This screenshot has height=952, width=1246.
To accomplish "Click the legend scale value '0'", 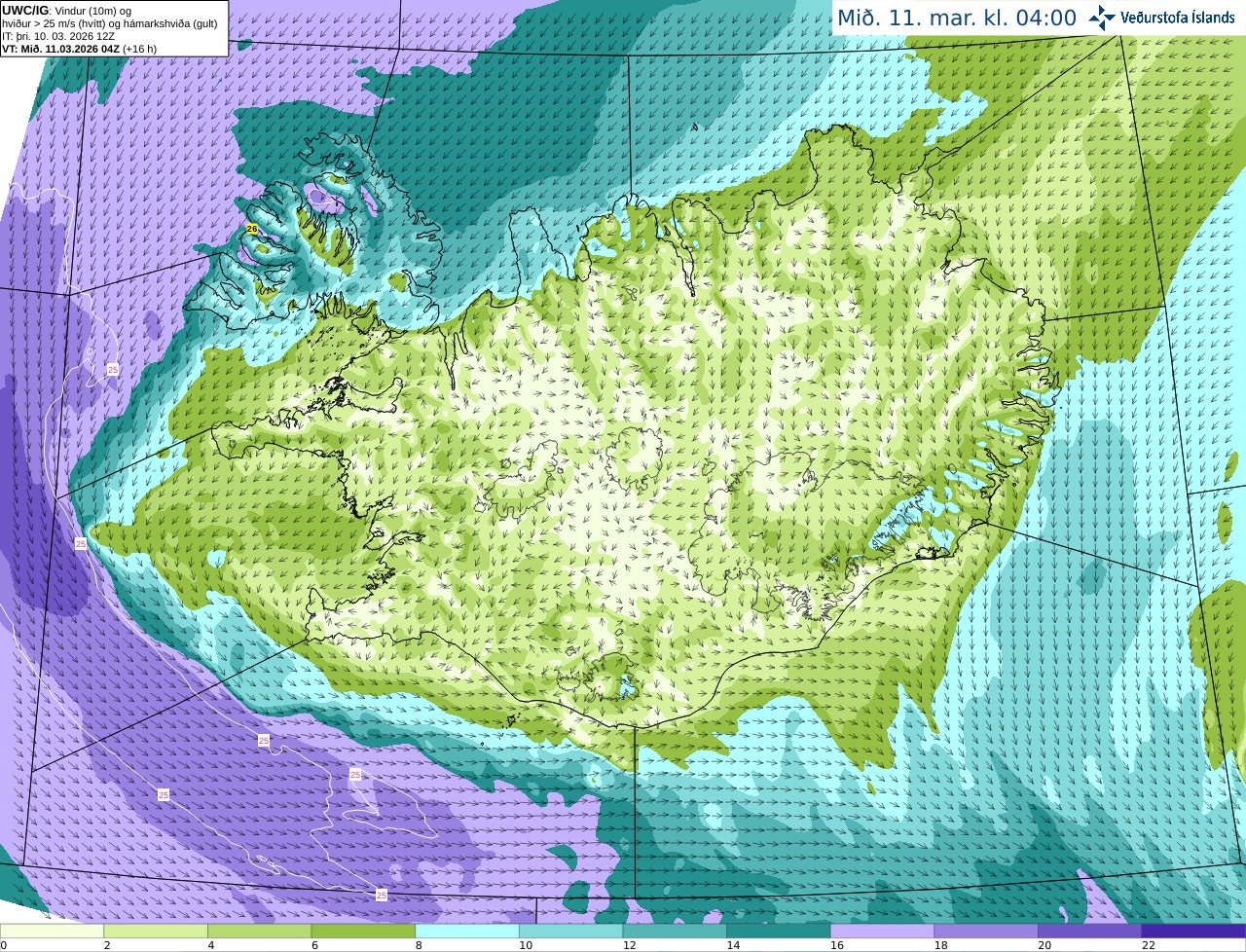I will pos(4,945).
